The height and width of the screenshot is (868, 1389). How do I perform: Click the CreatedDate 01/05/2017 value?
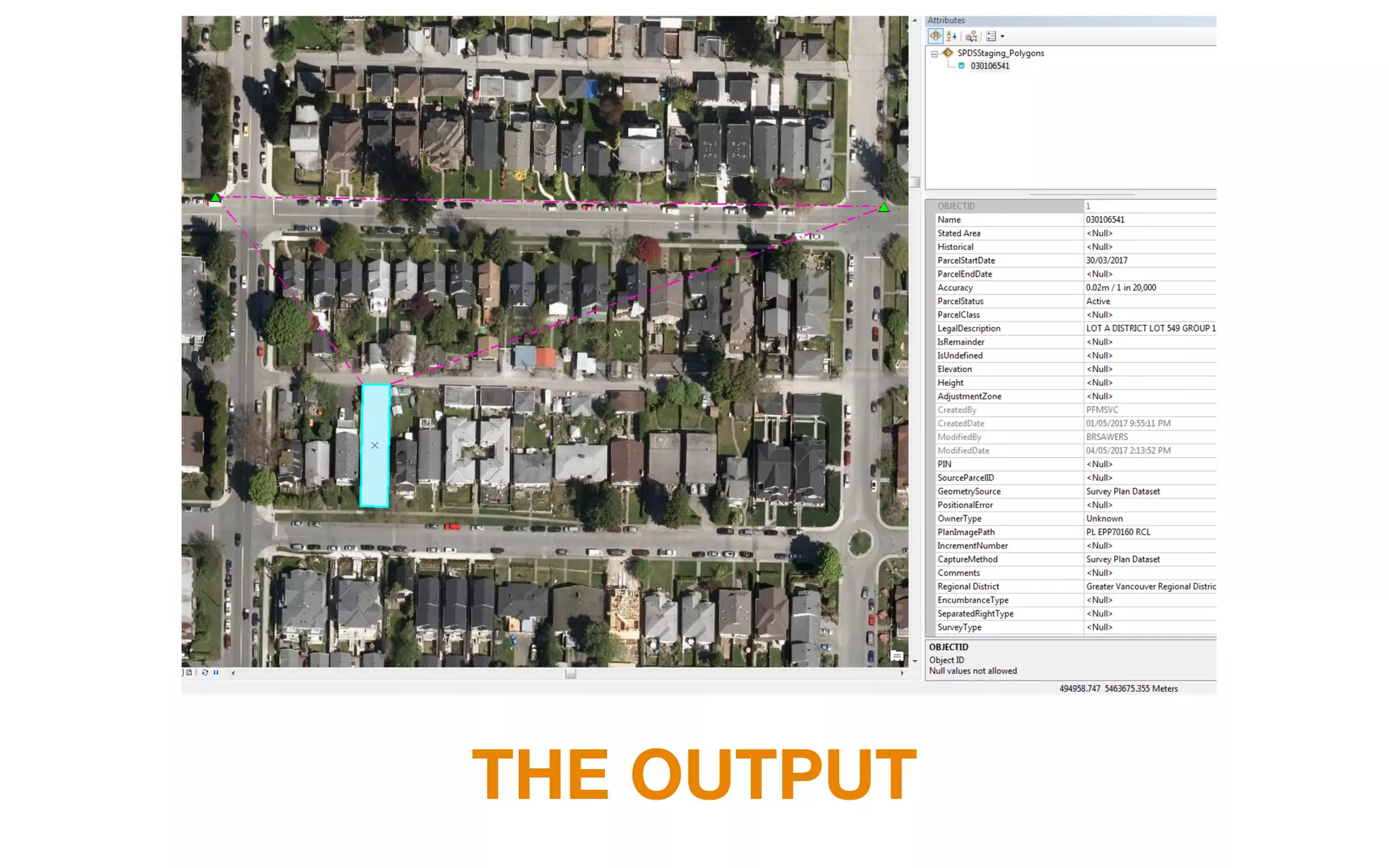click(1150, 423)
